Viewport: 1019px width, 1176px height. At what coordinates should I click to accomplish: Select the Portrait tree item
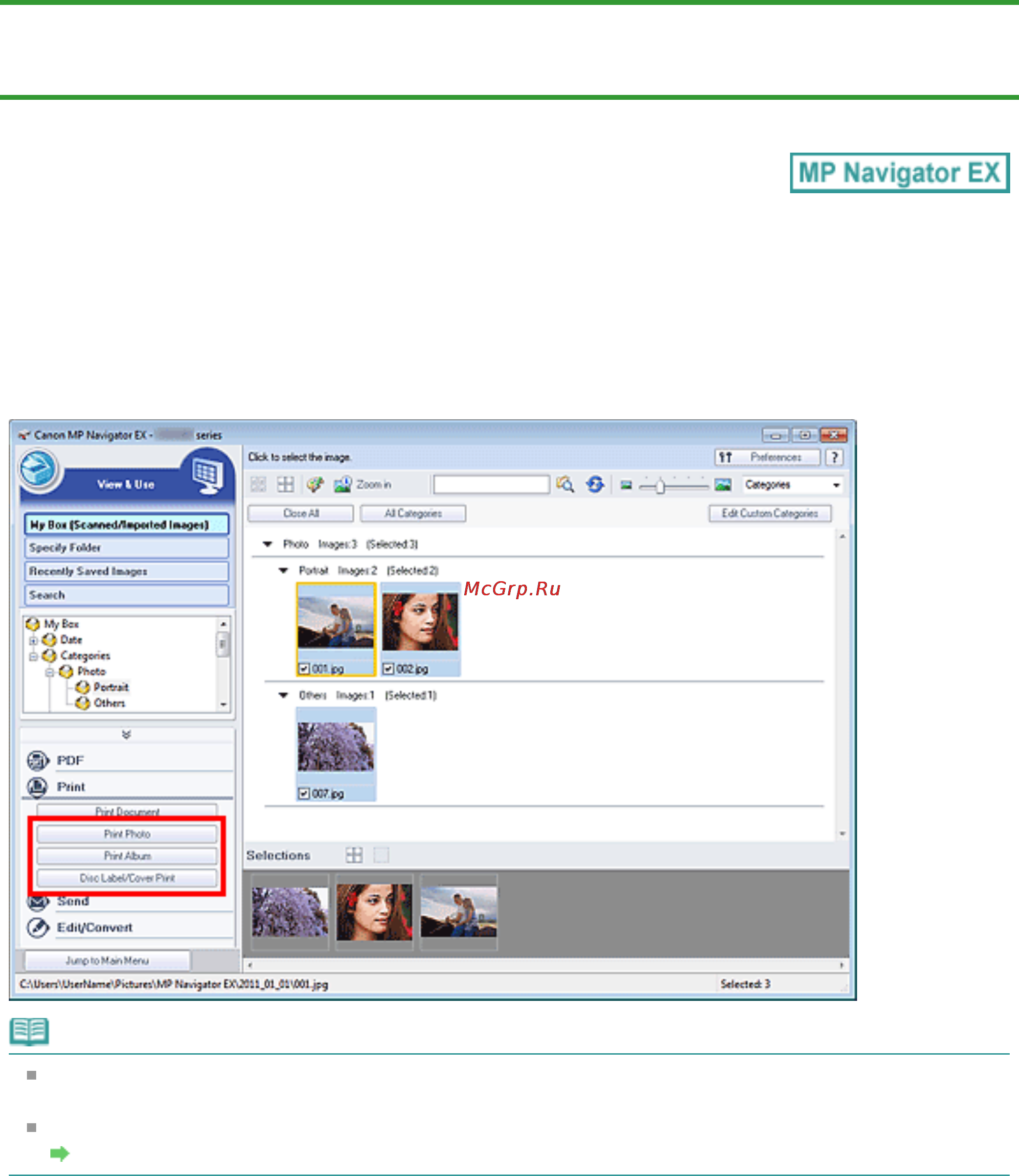[x=111, y=687]
